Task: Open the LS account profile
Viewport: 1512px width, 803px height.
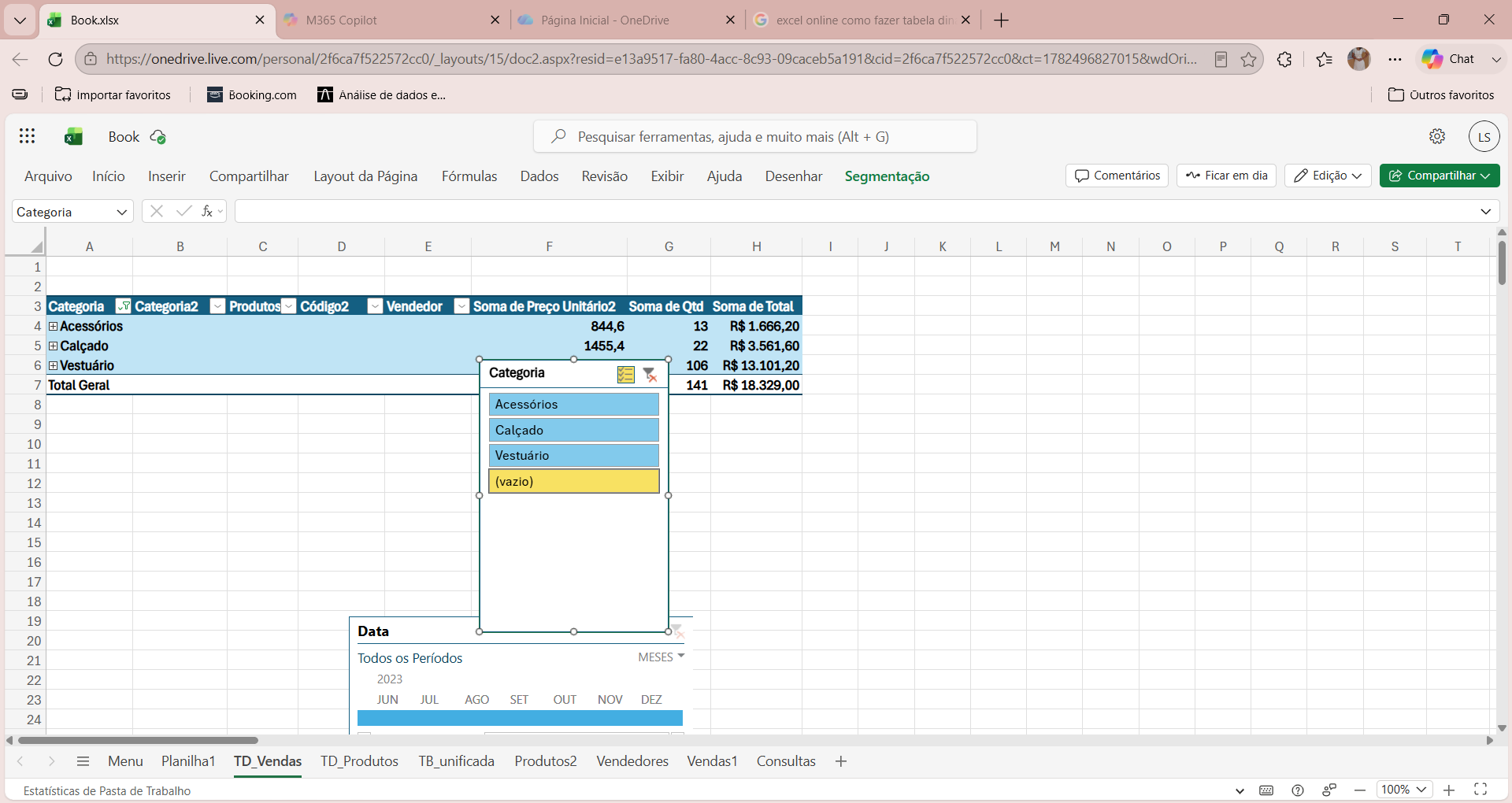Action: (1484, 136)
